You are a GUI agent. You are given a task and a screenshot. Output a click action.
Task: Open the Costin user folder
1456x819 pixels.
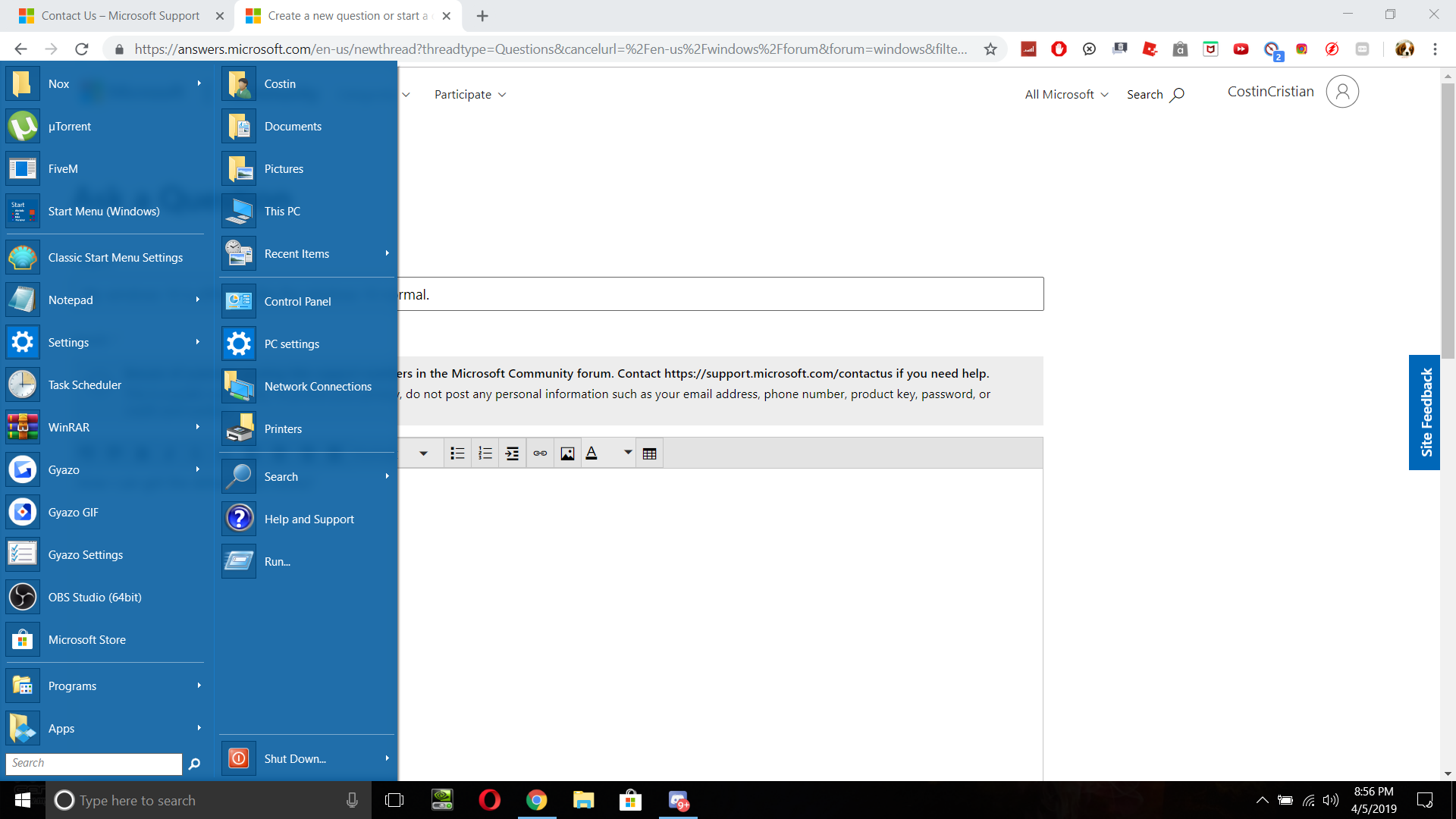click(307, 84)
